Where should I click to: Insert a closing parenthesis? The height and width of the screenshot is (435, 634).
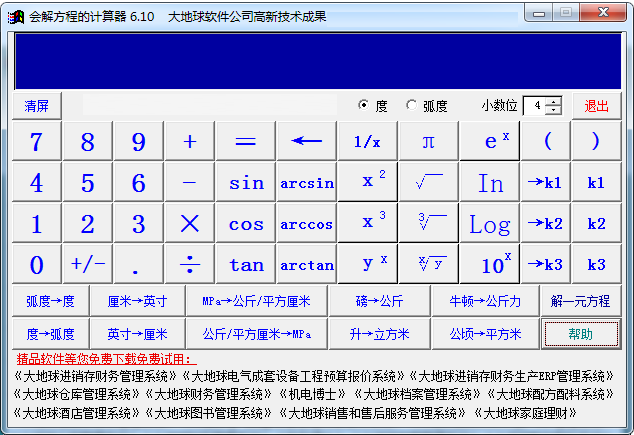(x=597, y=141)
